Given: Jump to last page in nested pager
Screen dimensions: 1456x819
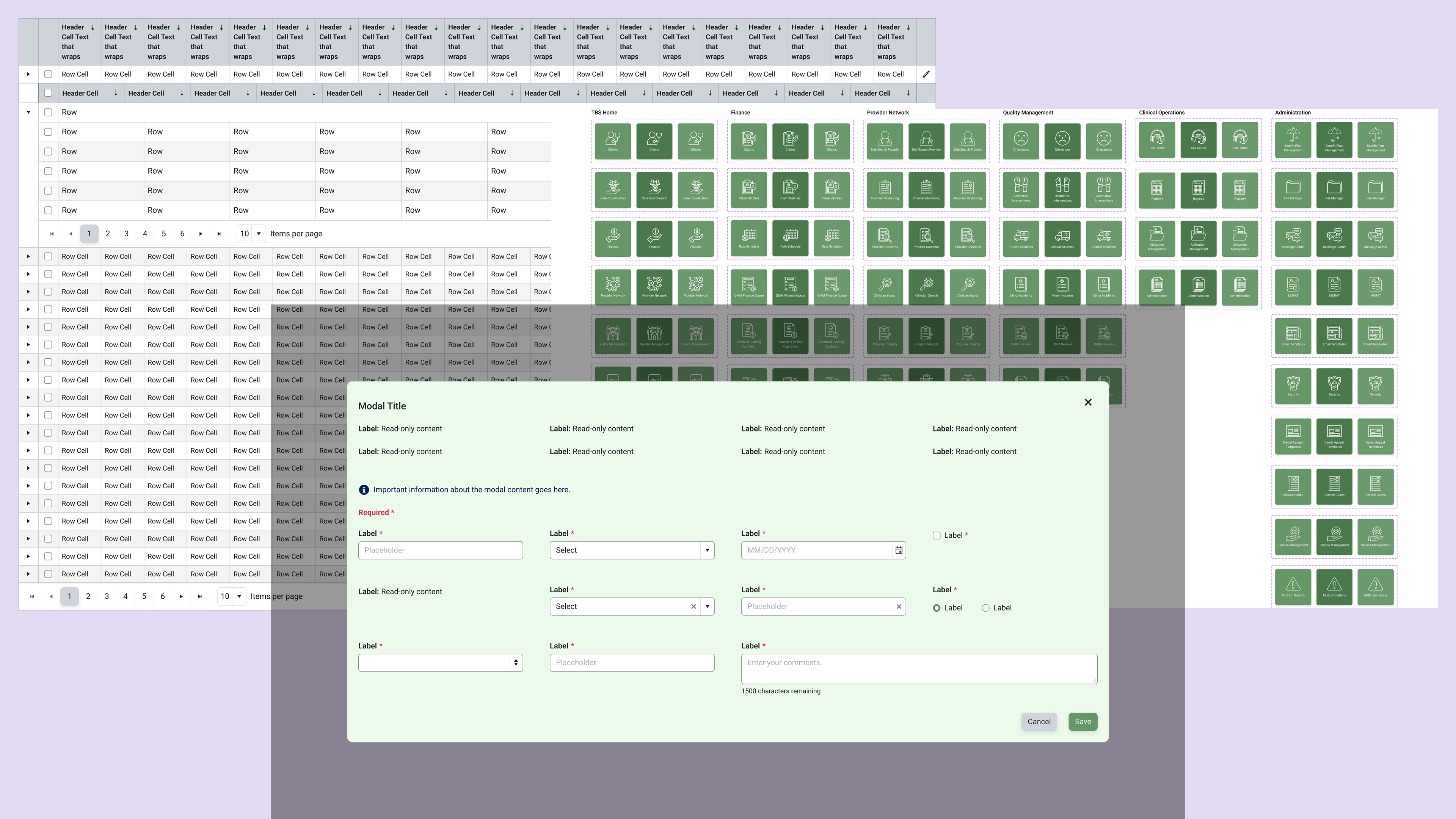Looking at the screenshot, I should pos(219,234).
